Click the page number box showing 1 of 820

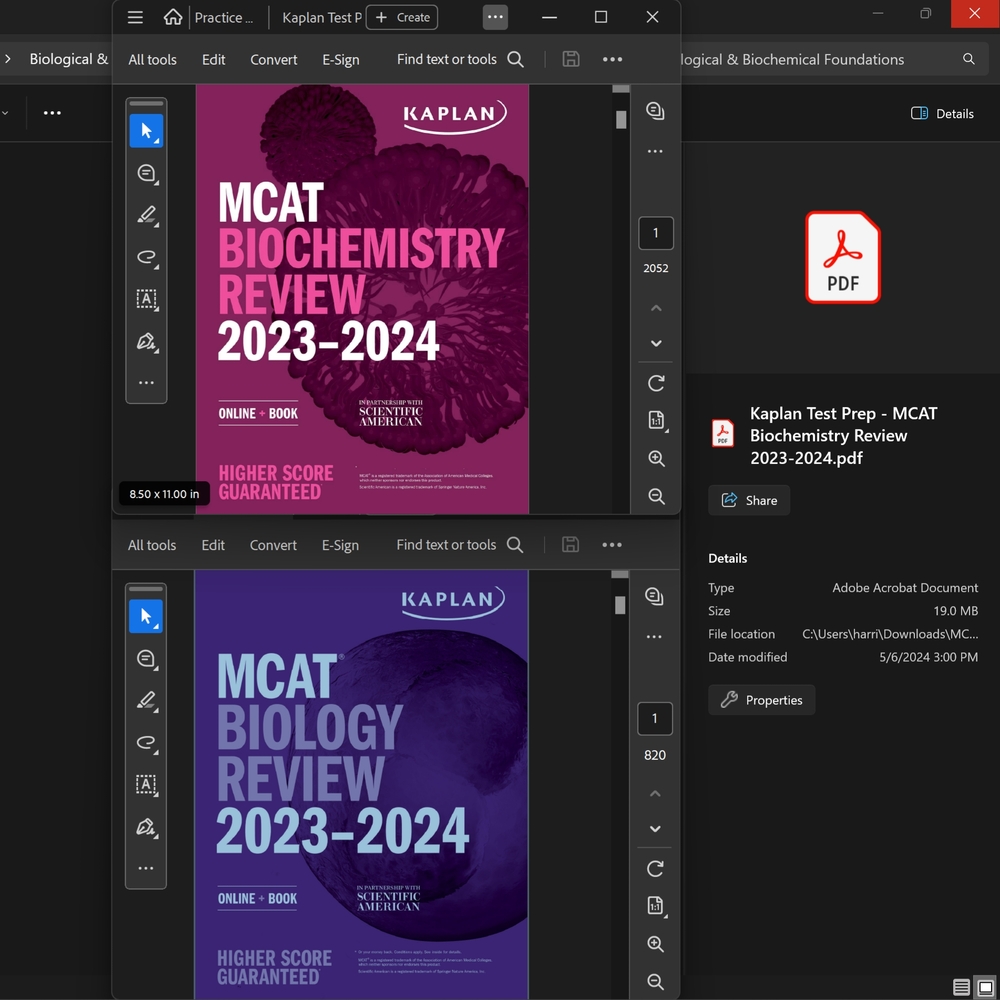655,718
